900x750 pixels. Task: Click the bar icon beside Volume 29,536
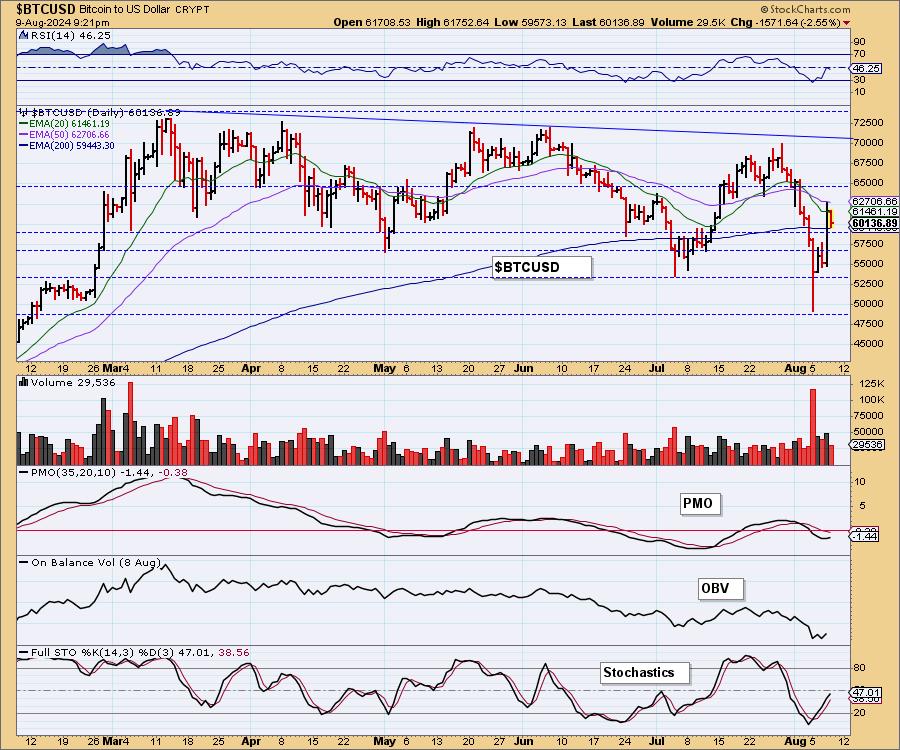(x=24, y=382)
